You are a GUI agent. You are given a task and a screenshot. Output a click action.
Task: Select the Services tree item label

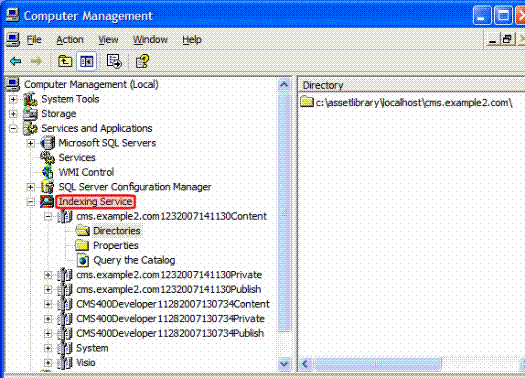pyautogui.click(x=77, y=158)
